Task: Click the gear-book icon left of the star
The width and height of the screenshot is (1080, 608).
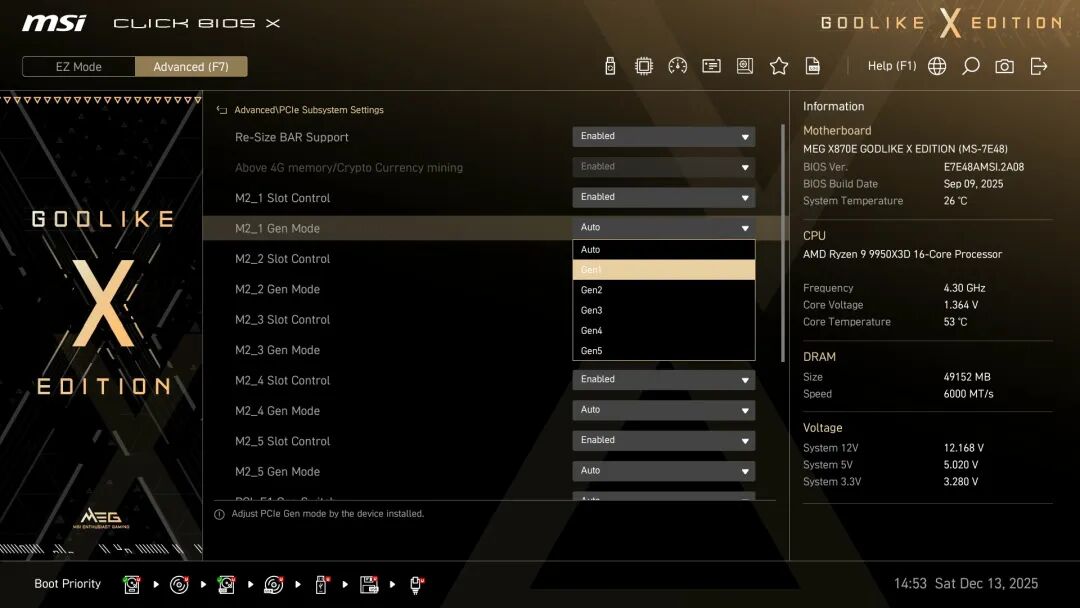Action: coord(745,66)
